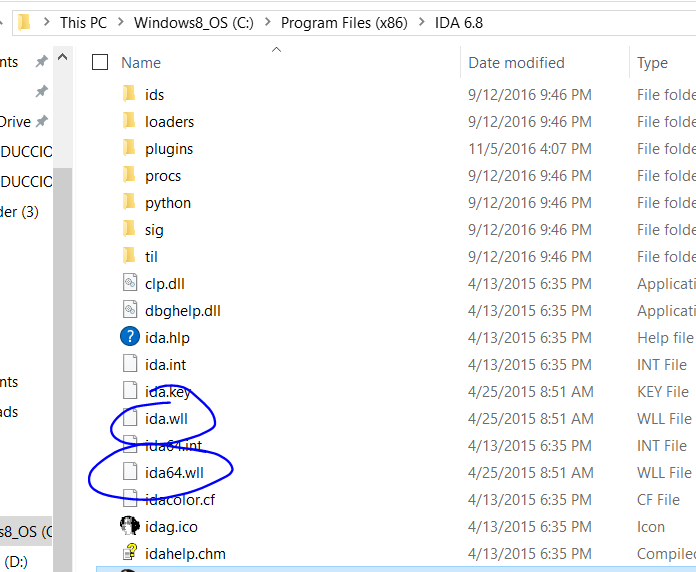
Task: Select the plugins folder name
Action: [169, 149]
